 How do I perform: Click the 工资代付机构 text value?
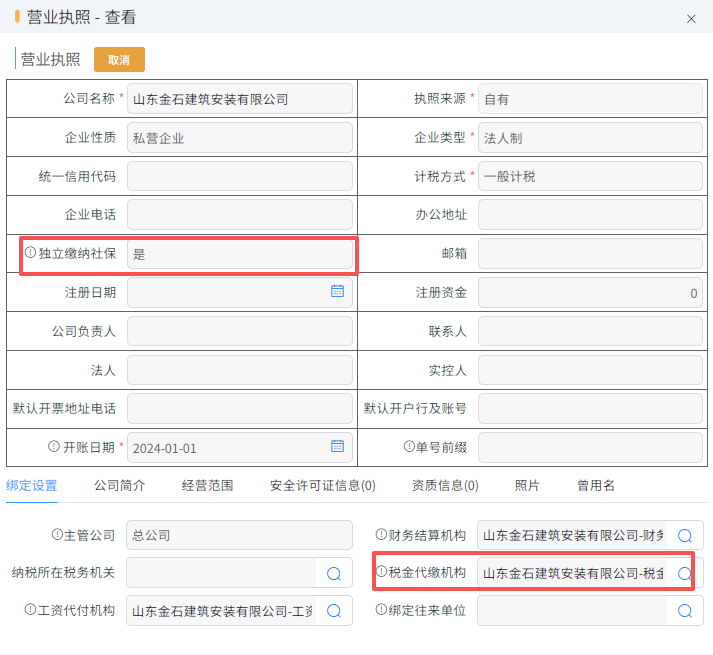[x=222, y=611]
